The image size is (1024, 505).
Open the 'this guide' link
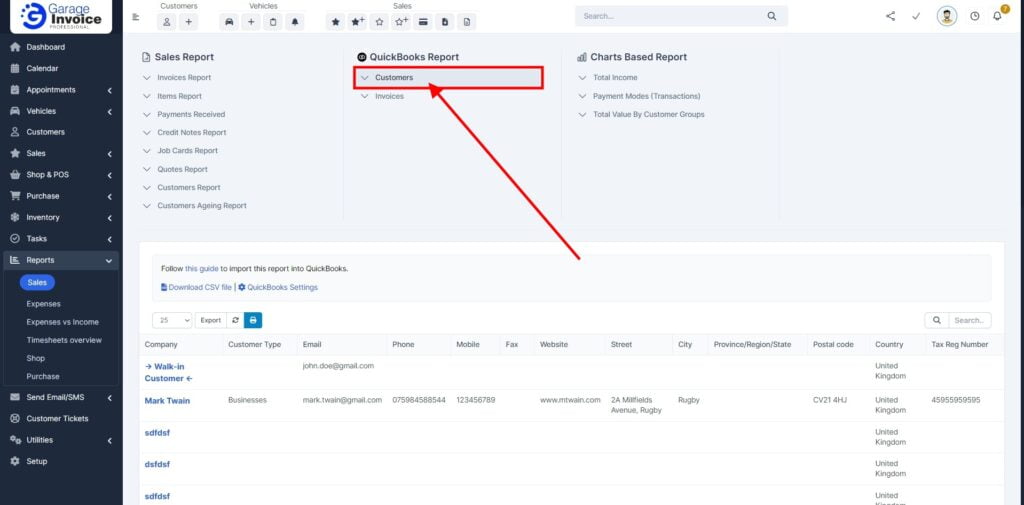202,269
